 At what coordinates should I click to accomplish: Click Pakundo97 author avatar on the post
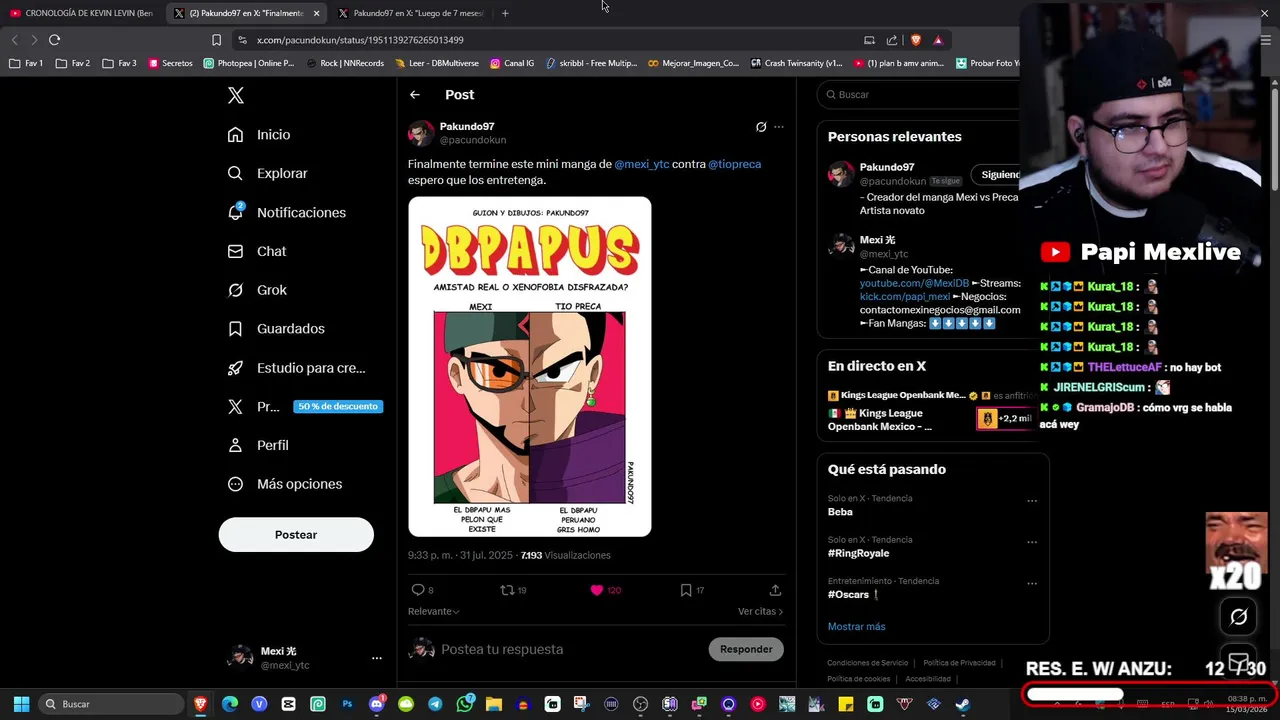421,133
